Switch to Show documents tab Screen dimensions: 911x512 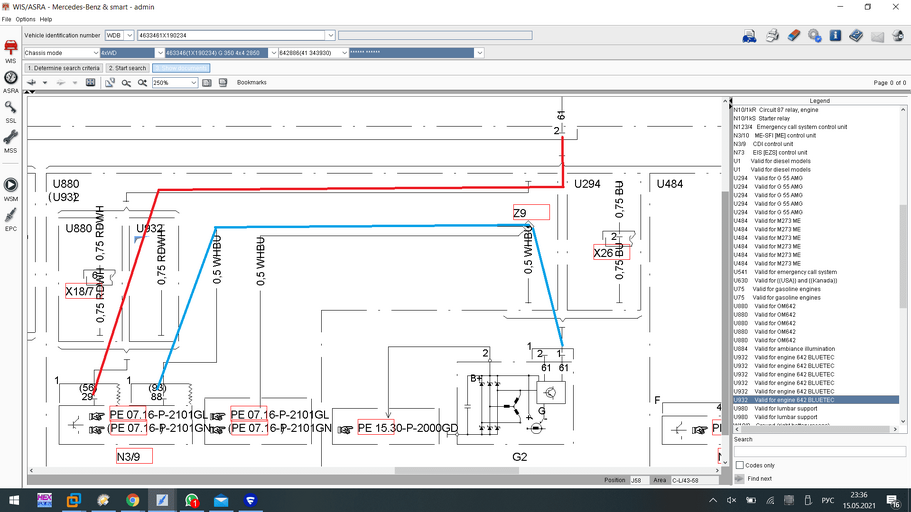(181, 68)
